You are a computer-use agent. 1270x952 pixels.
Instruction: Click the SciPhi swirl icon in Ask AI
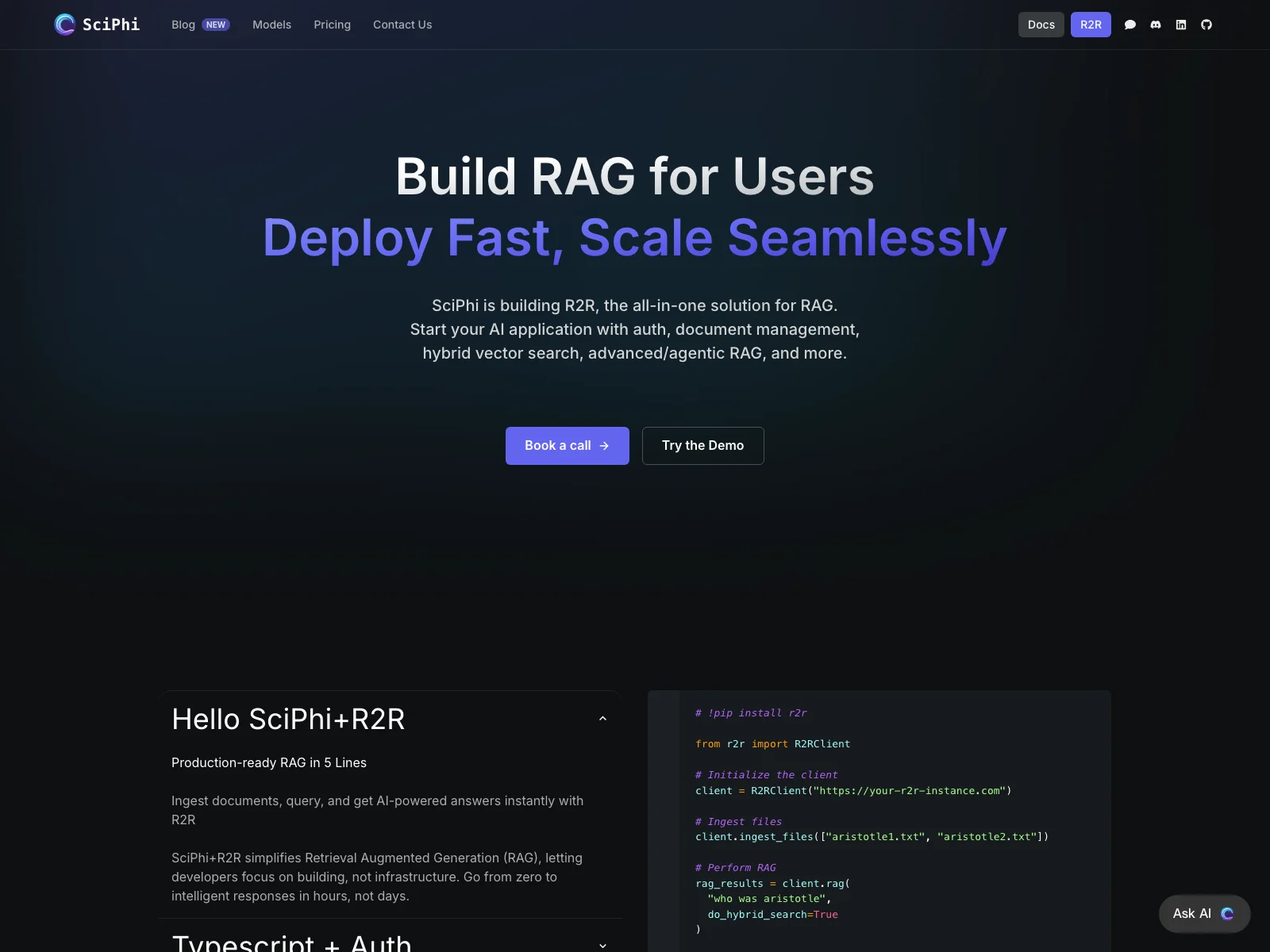tap(1227, 914)
